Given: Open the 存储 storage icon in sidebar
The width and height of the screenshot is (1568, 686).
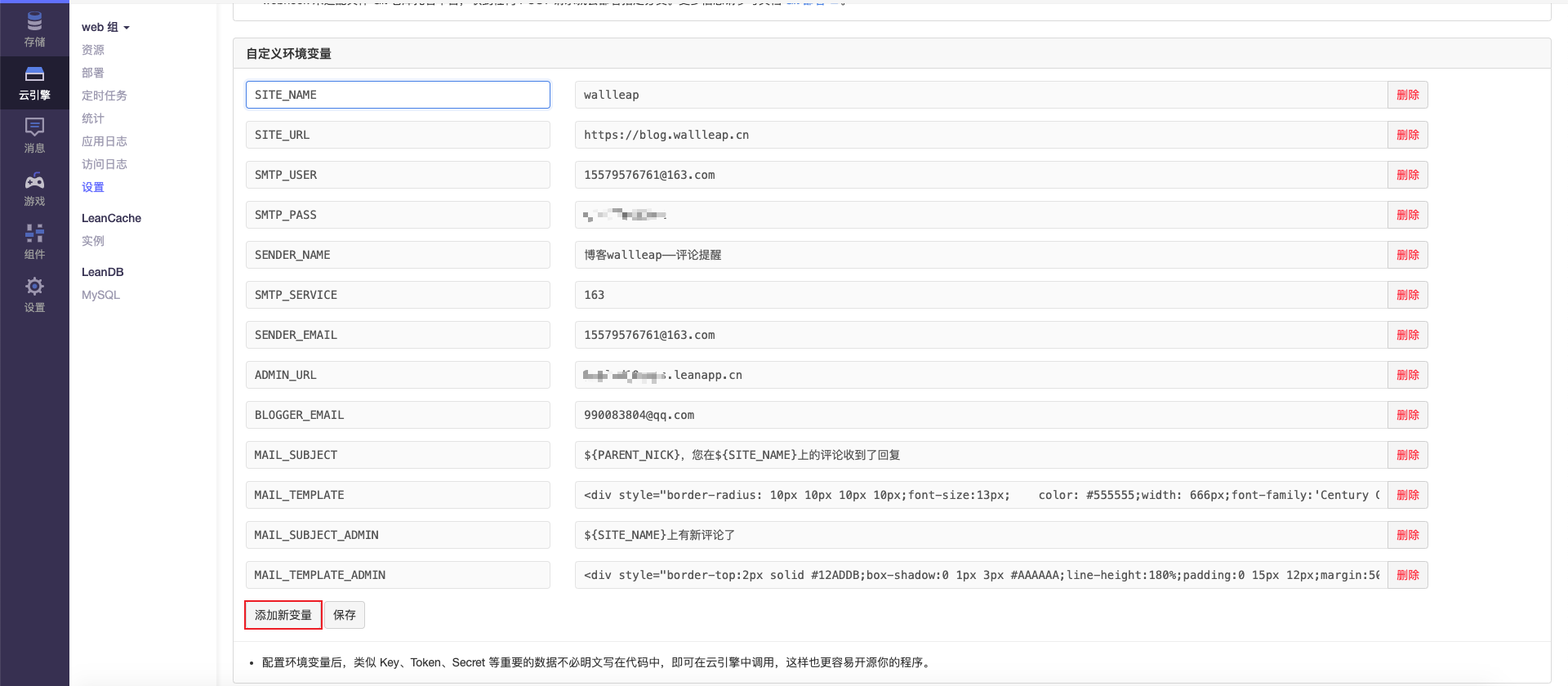Looking at the screenshot, I should point(34,29).
